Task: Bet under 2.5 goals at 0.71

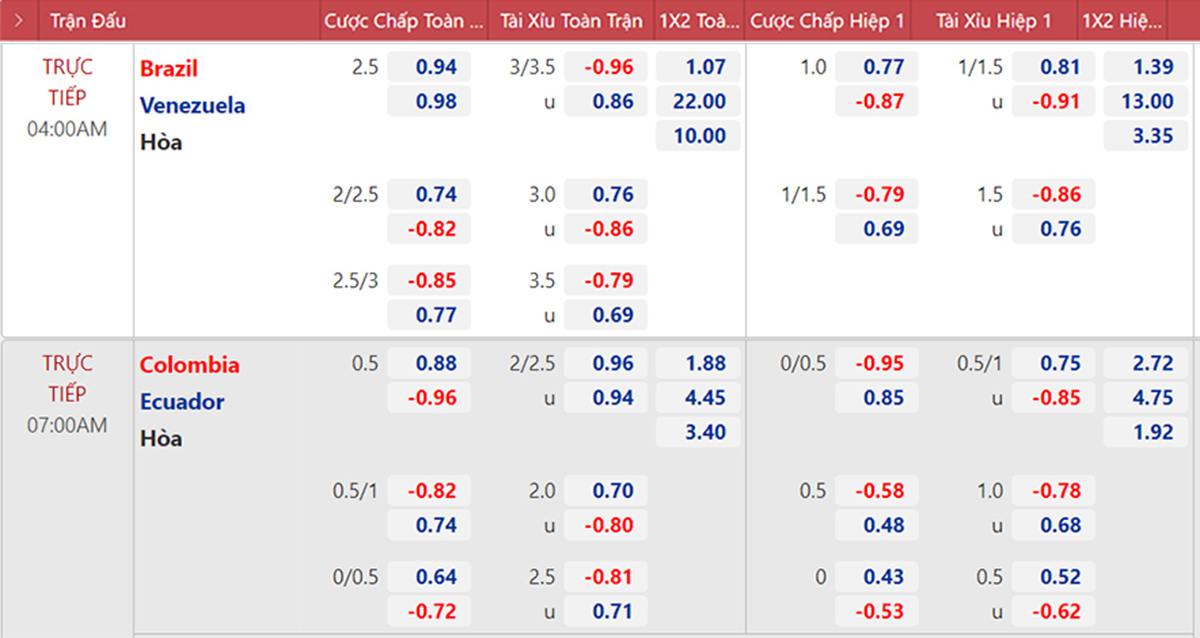Action: [x=606, y=610]
